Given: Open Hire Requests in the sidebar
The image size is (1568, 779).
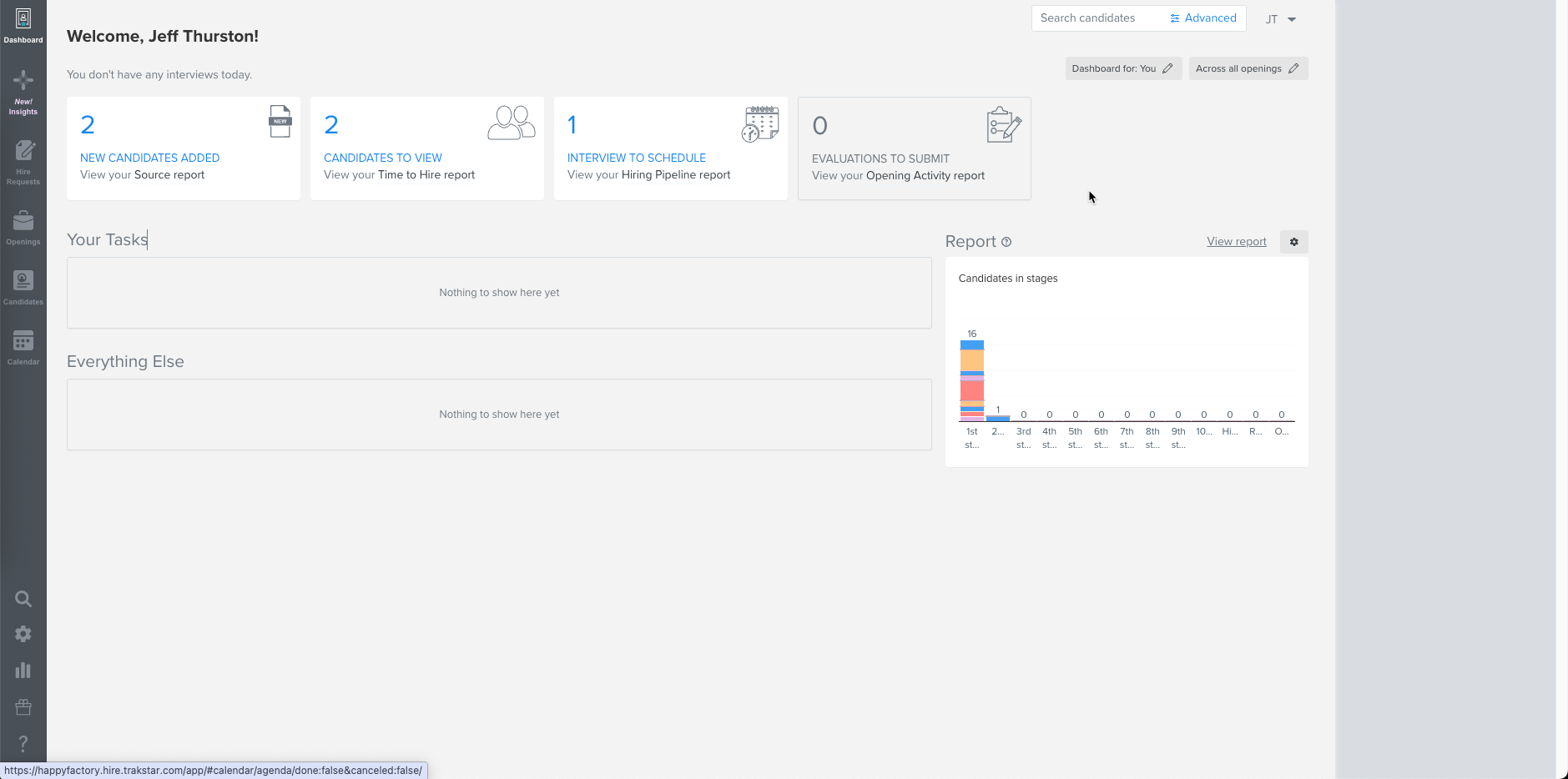Looking at the screenshot, I should tap(23, 160).
